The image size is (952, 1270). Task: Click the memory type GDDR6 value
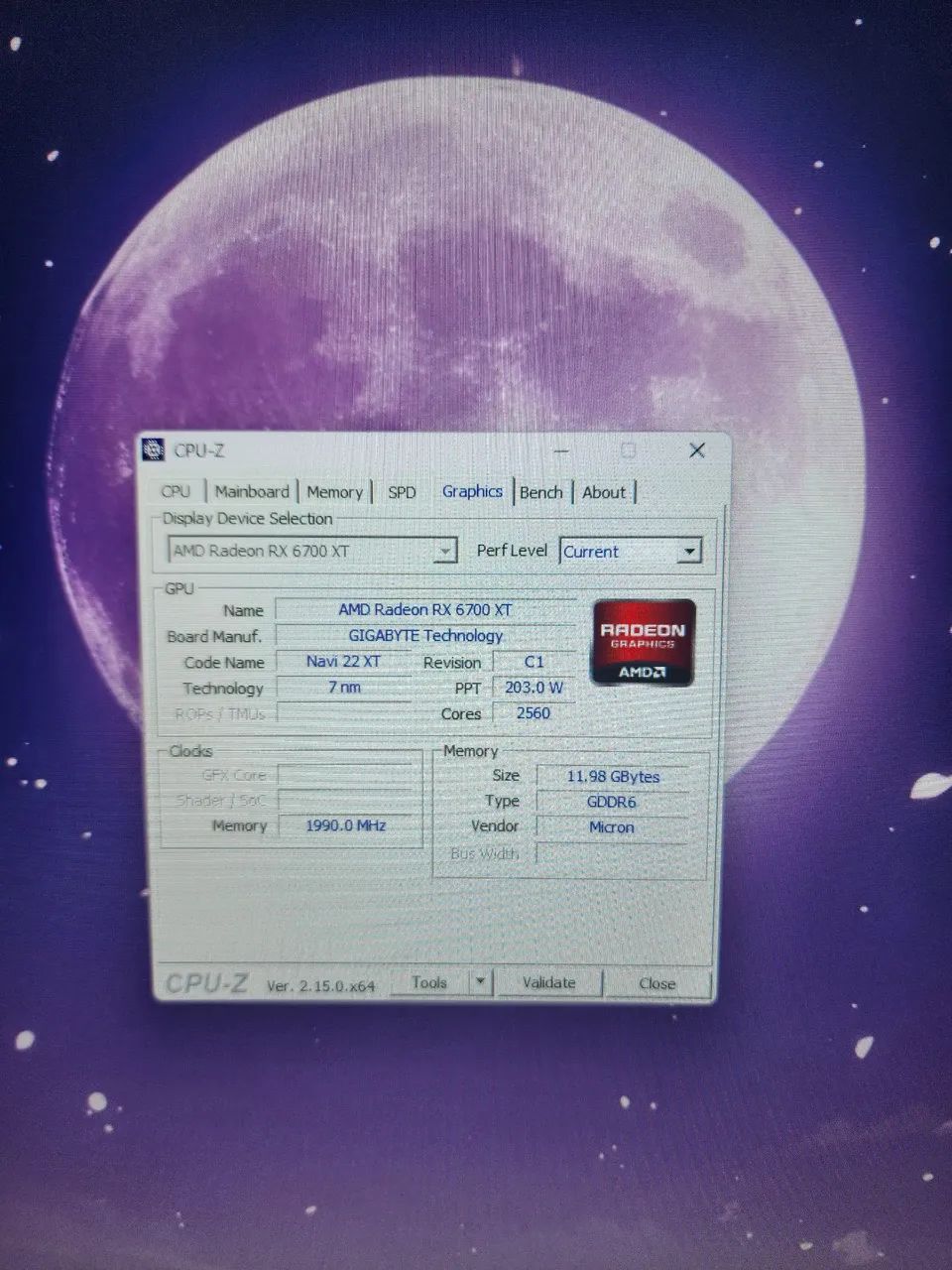pyautogui.click(x=612, y=802)
